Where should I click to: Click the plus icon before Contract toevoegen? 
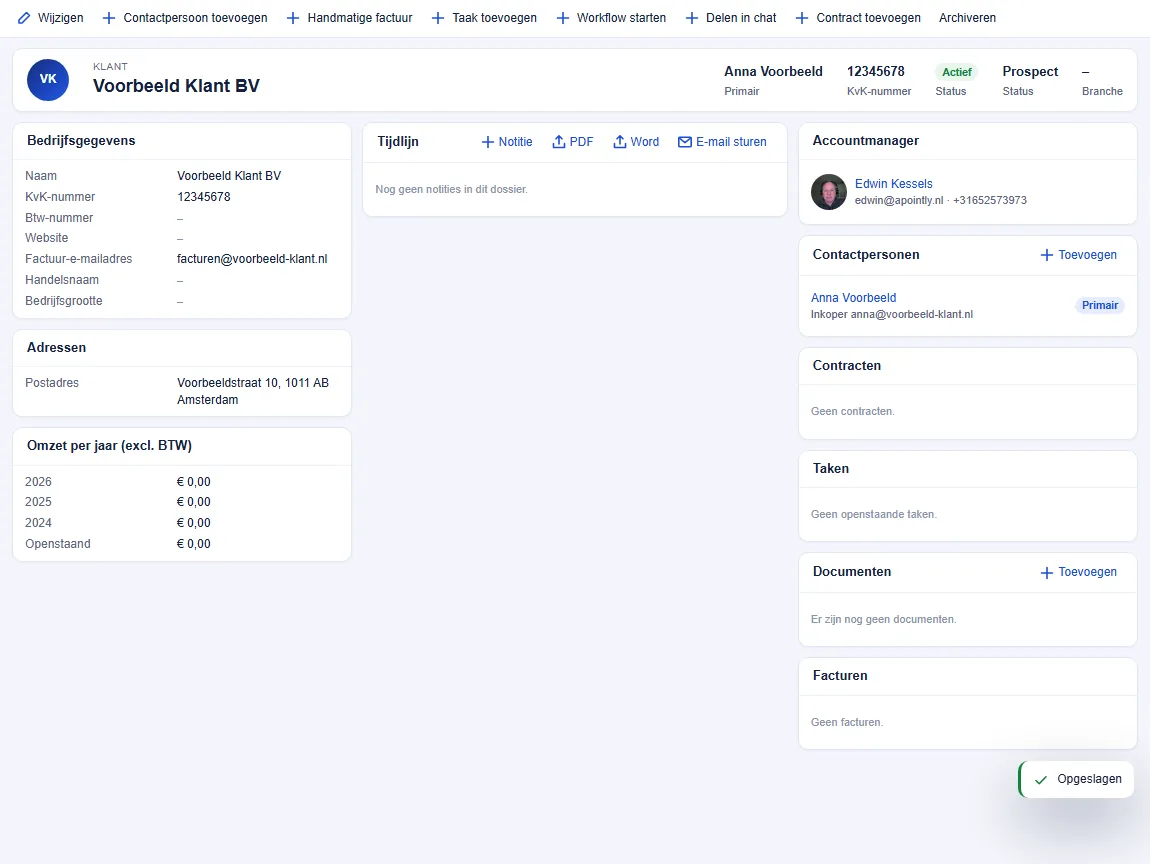(x=802, y=18)
